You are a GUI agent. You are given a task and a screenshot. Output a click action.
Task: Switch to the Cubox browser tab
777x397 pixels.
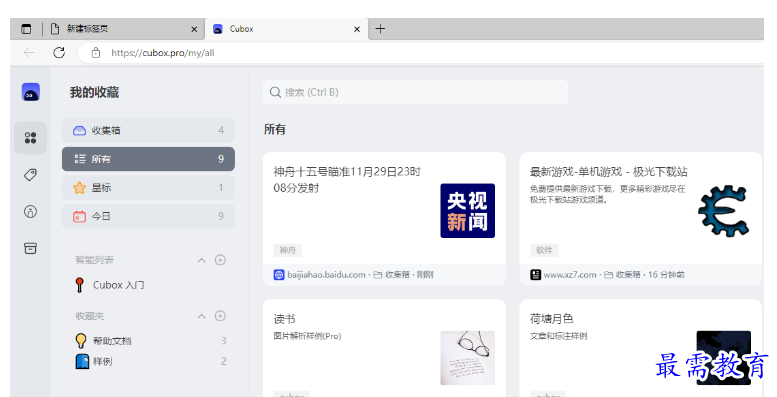pos(287,29)
